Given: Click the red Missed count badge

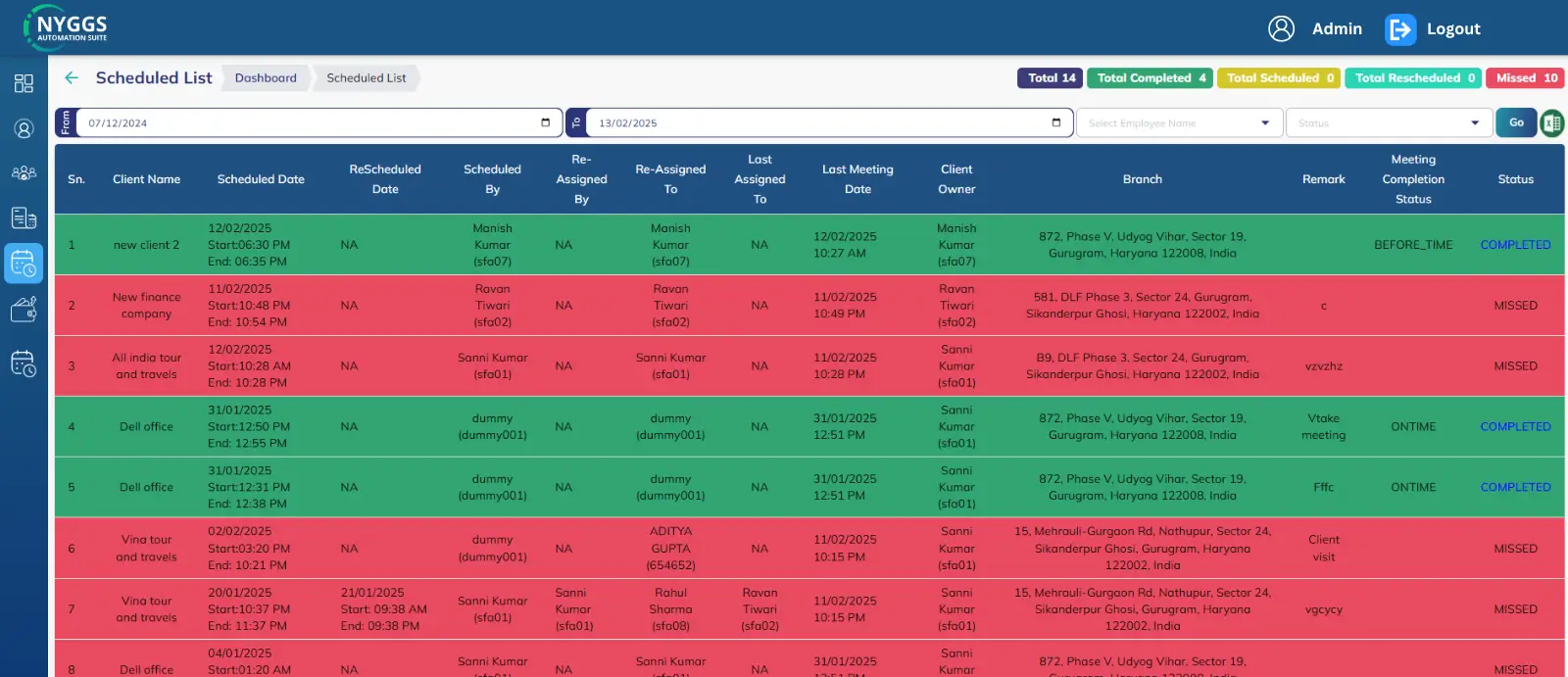Looking at the screenshot, I should click(1525, 78).
